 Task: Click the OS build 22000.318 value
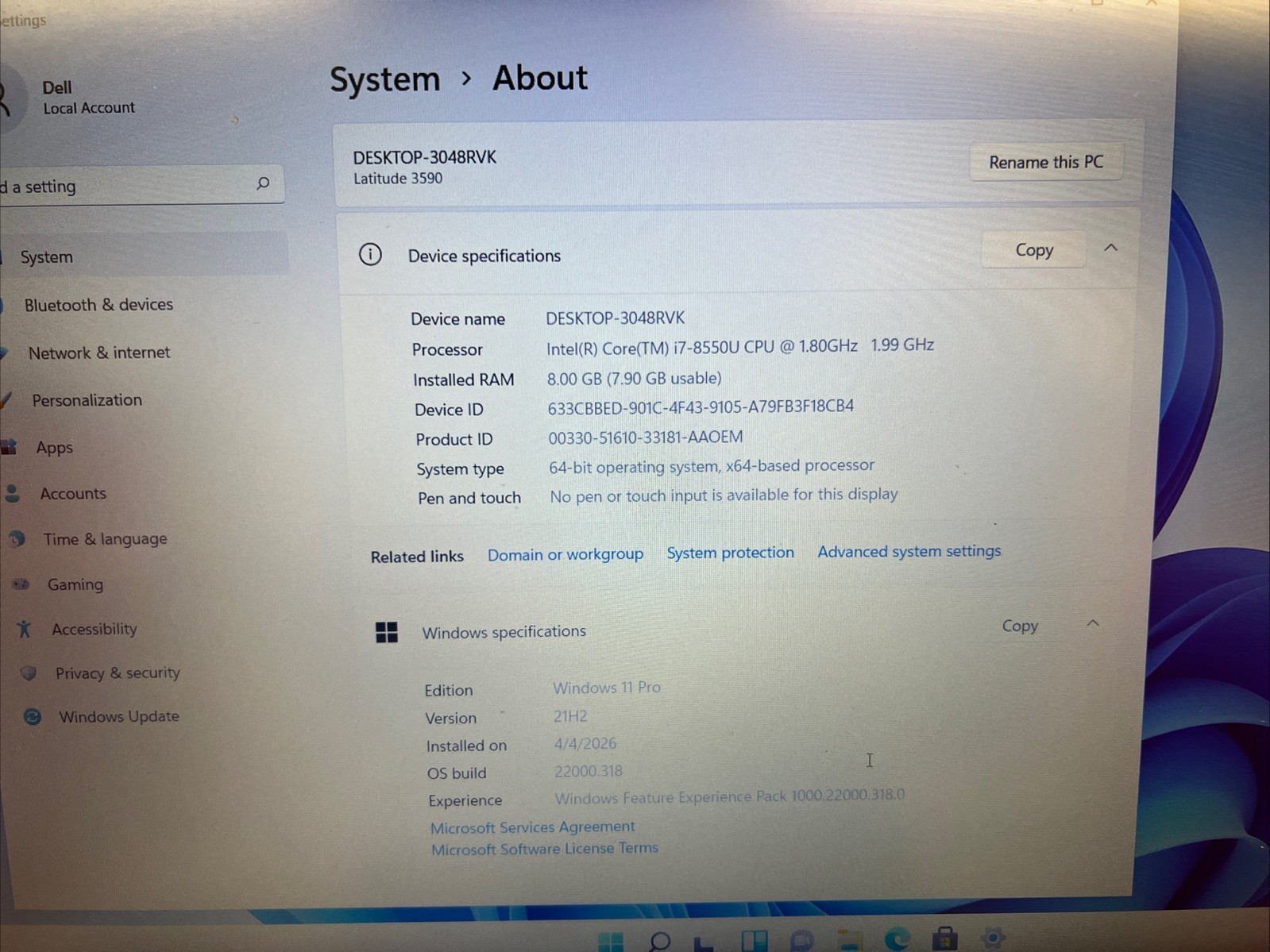point(589,771)
